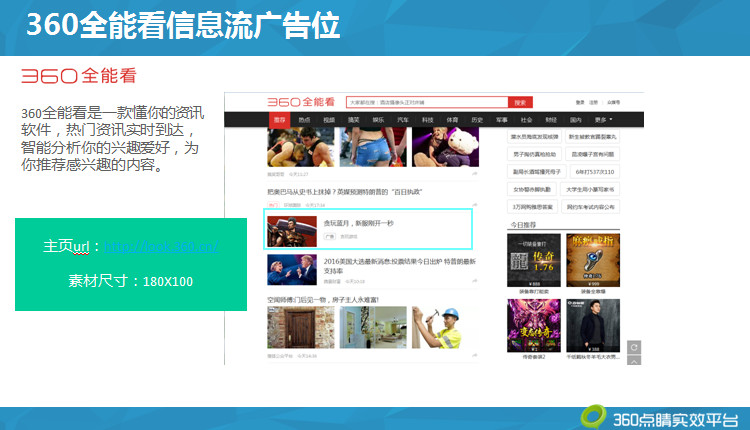Viewport: 750px width, 430px height.
Task: Click the back-to-top arrow icon
Action: click(634, 361)
